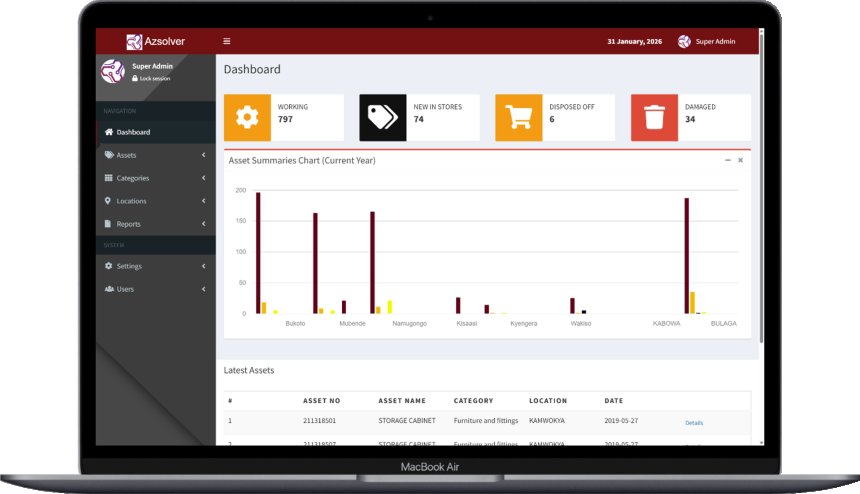860x494 pixels.
Task: Click the Mubende axis label
Action: [352, 323]
